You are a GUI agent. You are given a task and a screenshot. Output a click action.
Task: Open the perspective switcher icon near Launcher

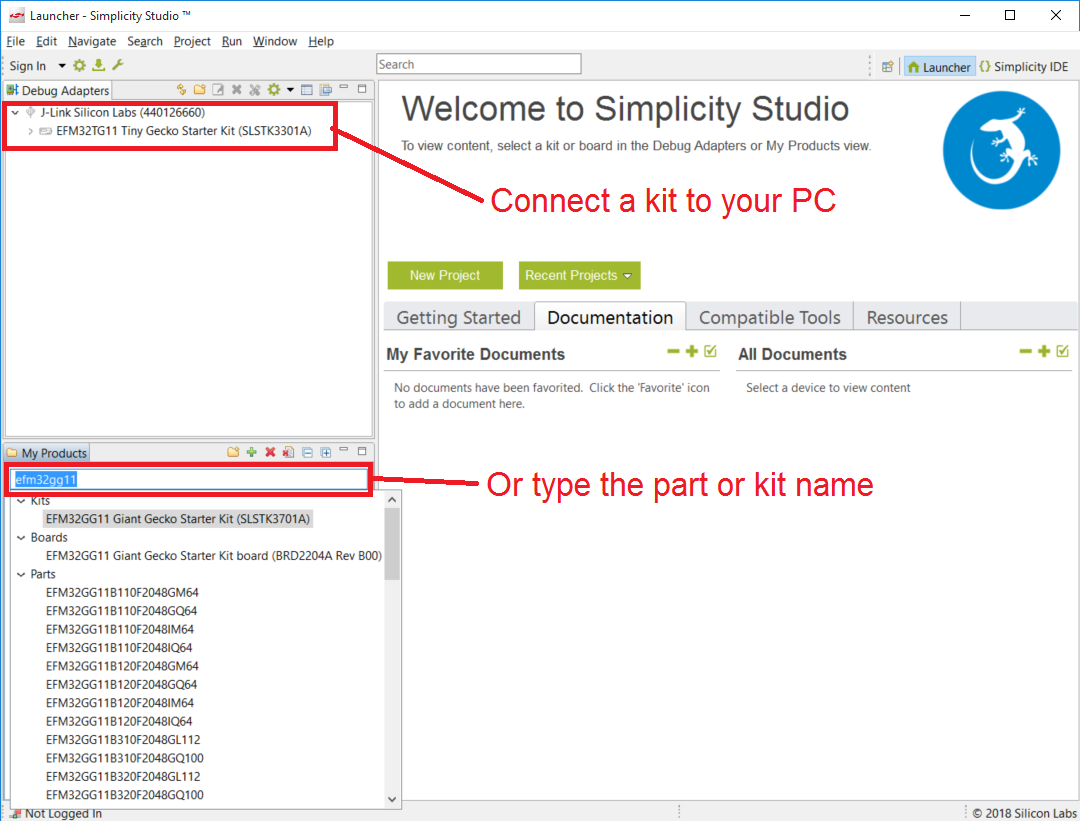tap(888, 66)
